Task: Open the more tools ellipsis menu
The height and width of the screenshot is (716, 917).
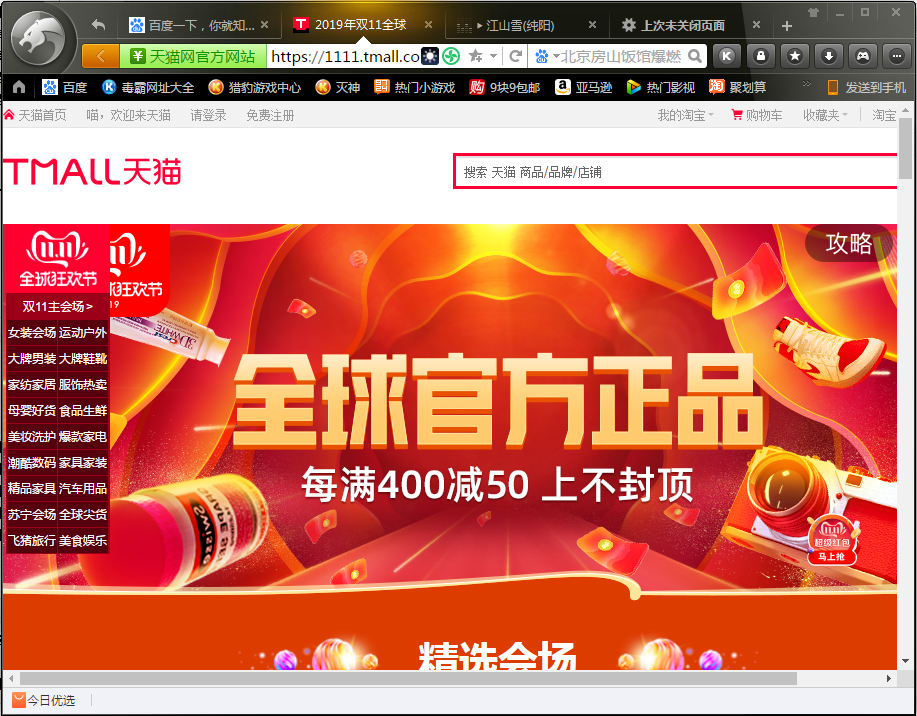Action: pos(895,56)
